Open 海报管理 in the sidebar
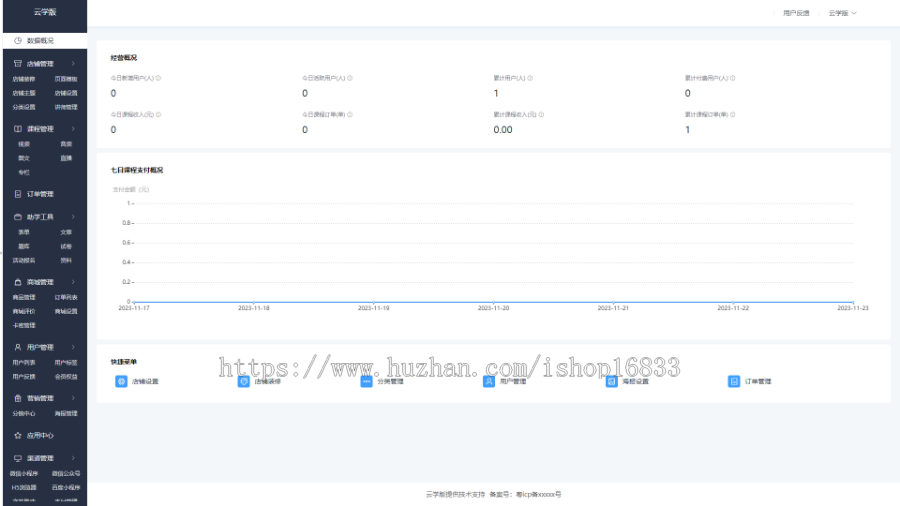 [x=66, y=414]
